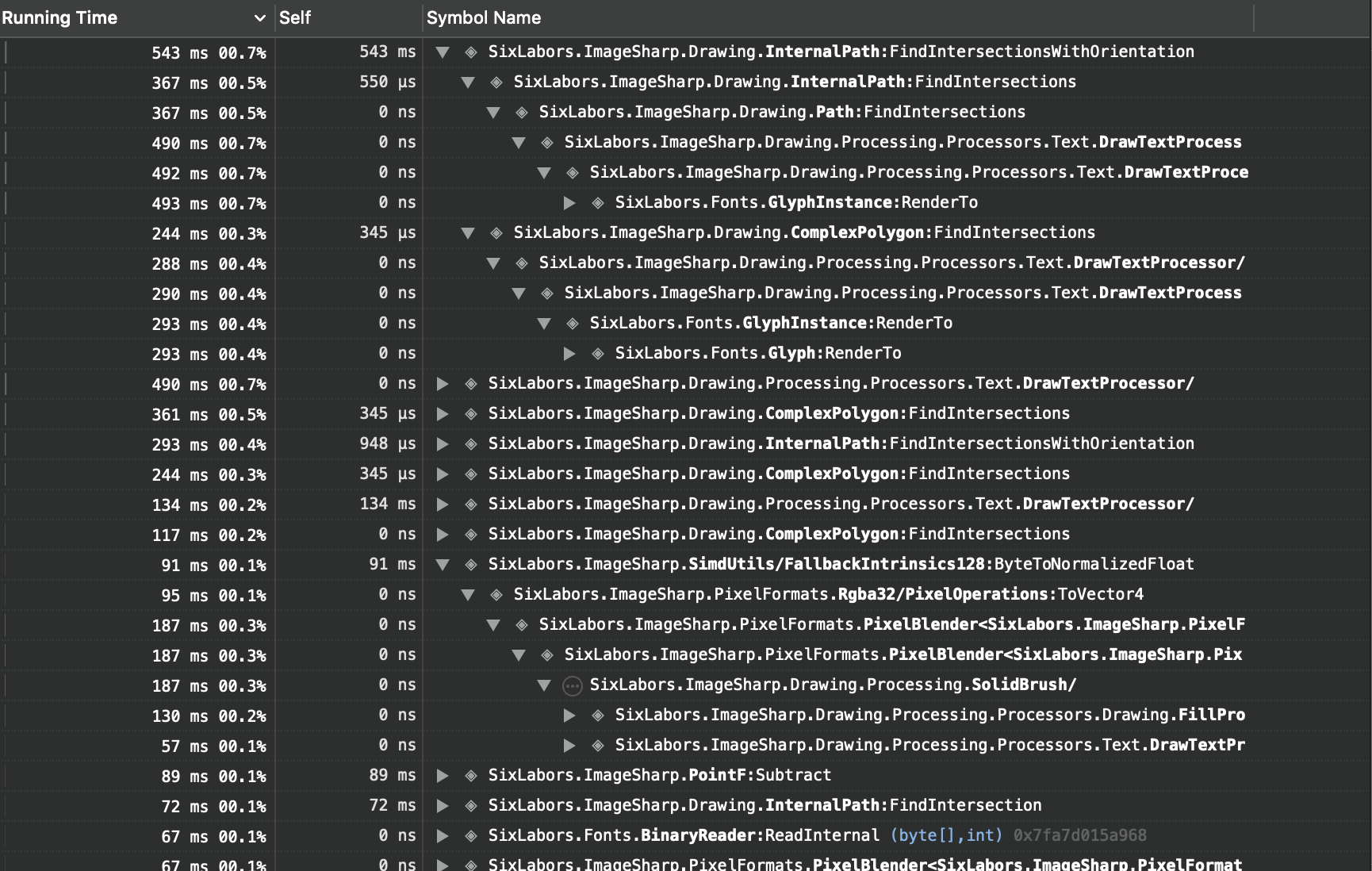Expand the 72 ms InternalPath:FindIntersection row
This screenshot has height=871, width=1372.
(443, 806)
